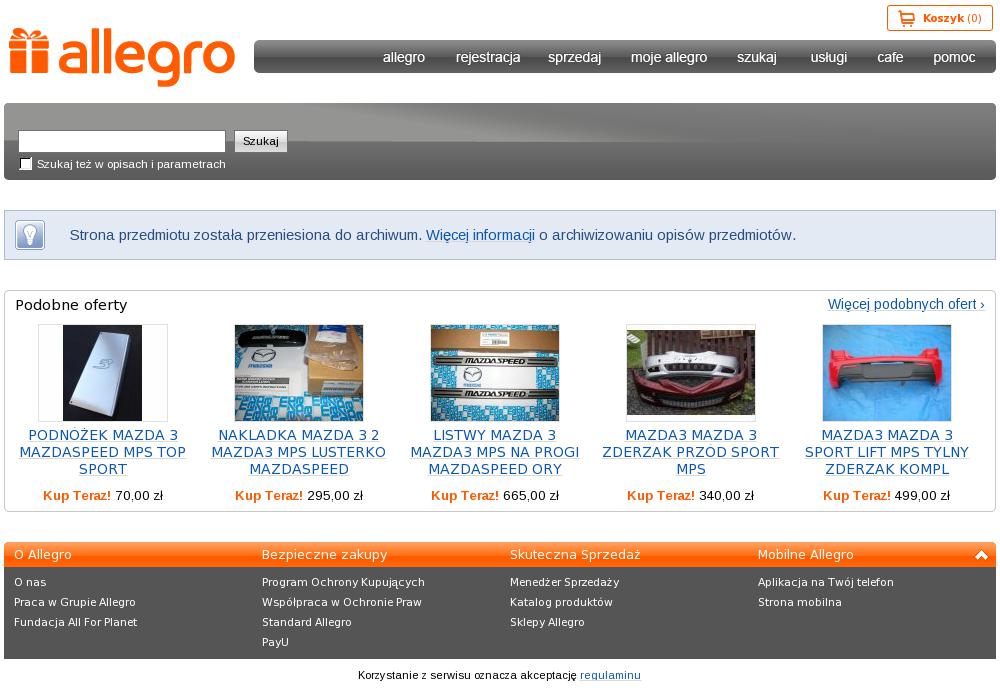The height and width of the screenshot is (695, 1000).
Task: Open MAZDA3 SPORT LIFT TYLNY ZDERZAK offer
Action: (886, 452)
